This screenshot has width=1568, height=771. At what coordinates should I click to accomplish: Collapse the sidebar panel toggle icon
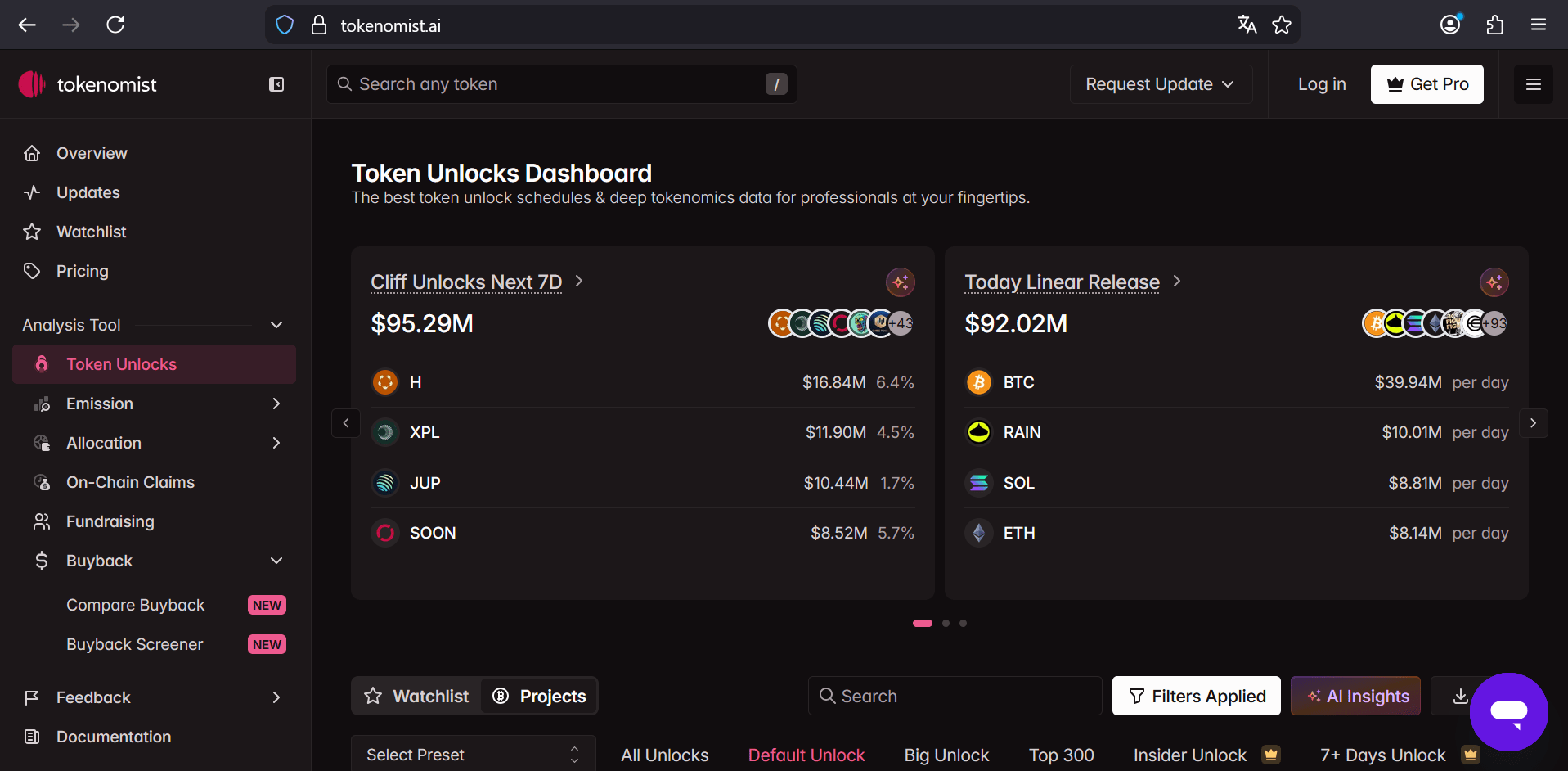click(x=276, y=84)
